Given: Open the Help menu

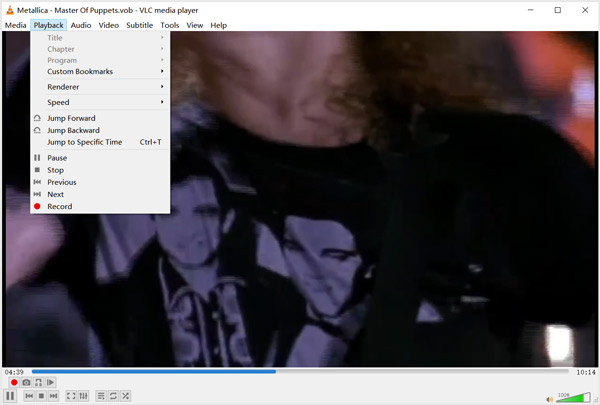Looking at the screenshot, I should [218, 25].
